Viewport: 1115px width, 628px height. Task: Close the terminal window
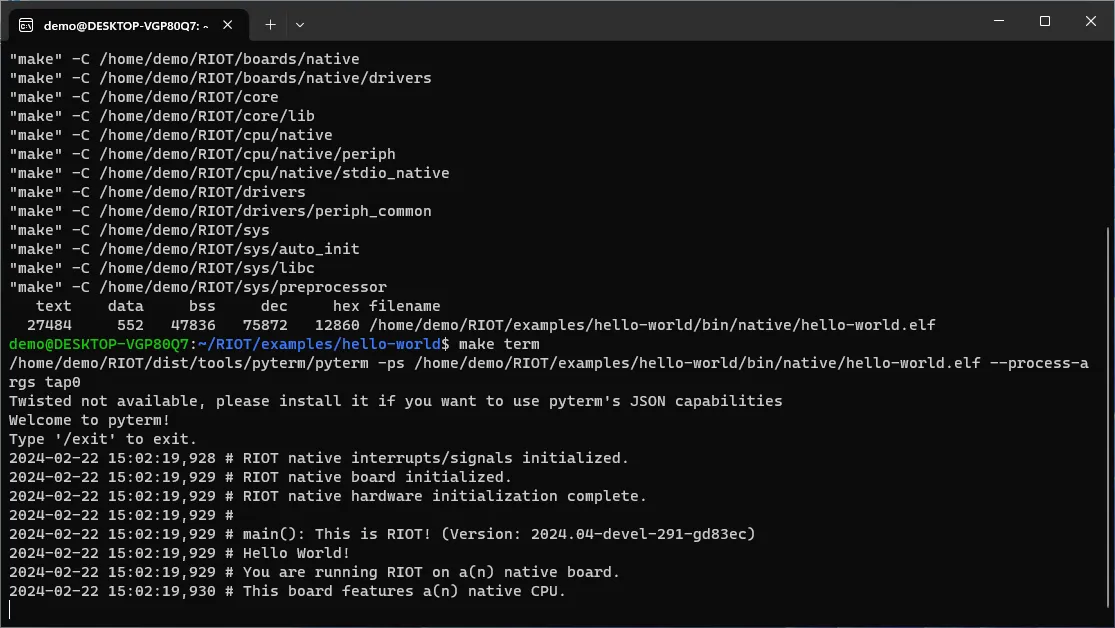point(1090,20)
